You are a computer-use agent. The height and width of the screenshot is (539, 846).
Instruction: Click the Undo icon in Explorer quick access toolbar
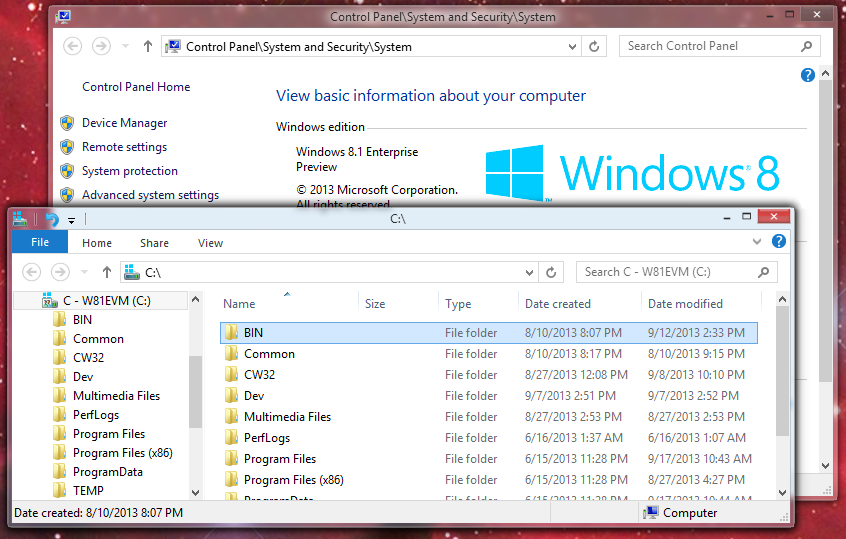tap(52, 220)
